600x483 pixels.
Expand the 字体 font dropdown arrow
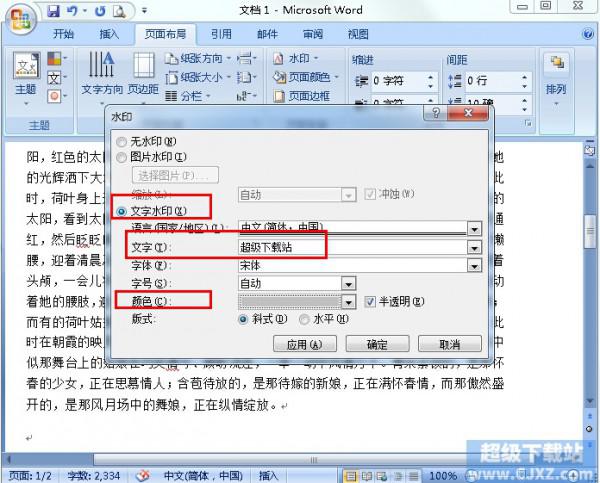[474, 266]
